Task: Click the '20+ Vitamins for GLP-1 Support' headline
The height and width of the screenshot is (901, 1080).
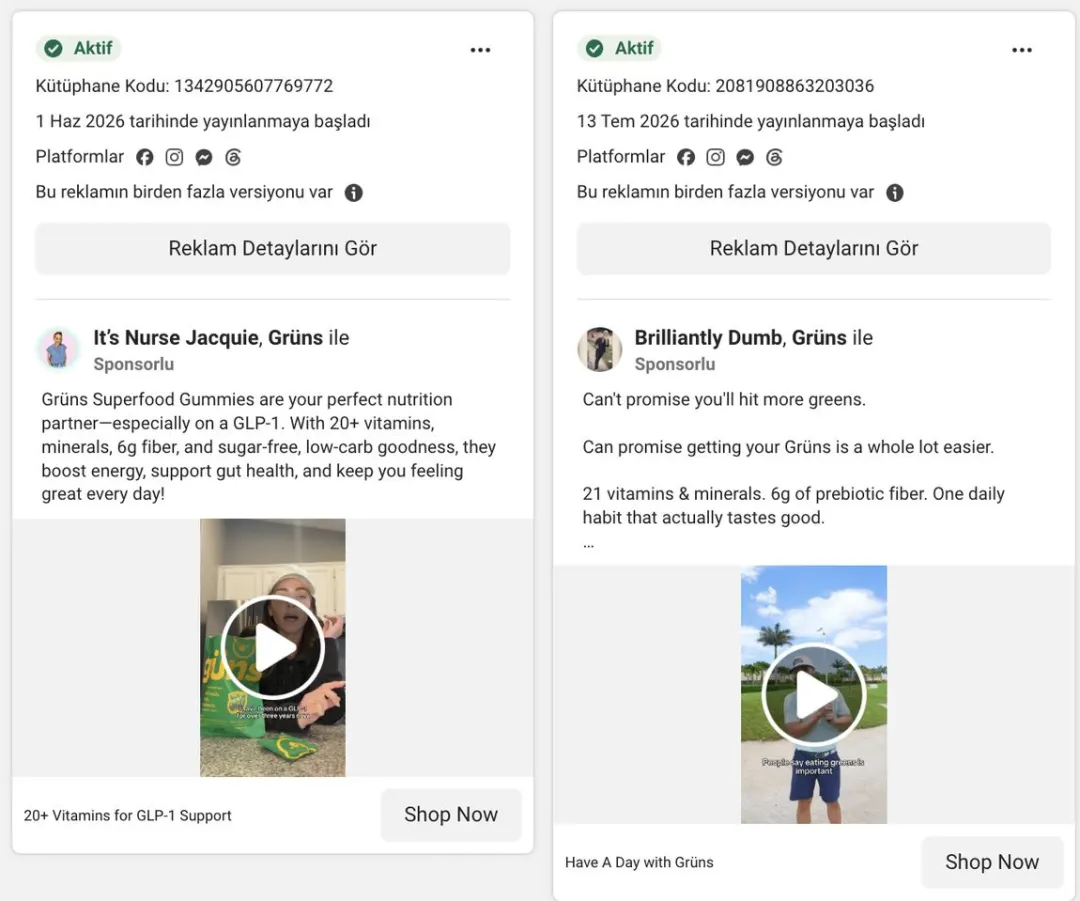Action: click(x=127, y=816)
